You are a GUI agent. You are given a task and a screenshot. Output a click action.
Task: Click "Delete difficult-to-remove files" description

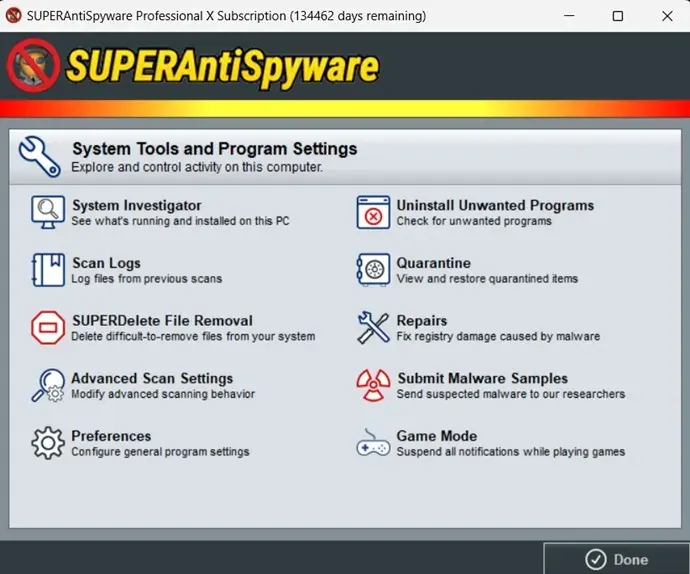(x=193, y=336)
